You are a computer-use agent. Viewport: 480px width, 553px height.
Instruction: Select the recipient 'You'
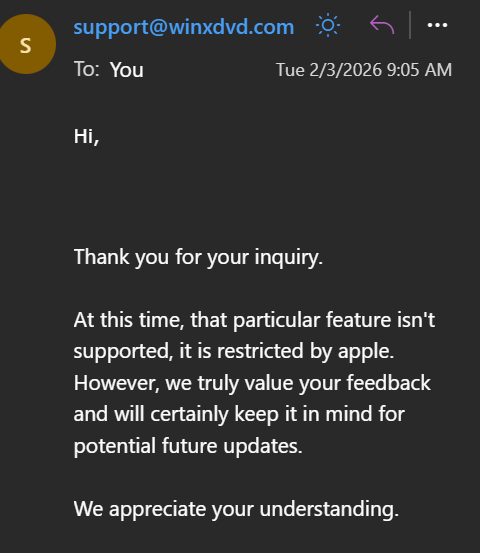(x=127, y=70)
